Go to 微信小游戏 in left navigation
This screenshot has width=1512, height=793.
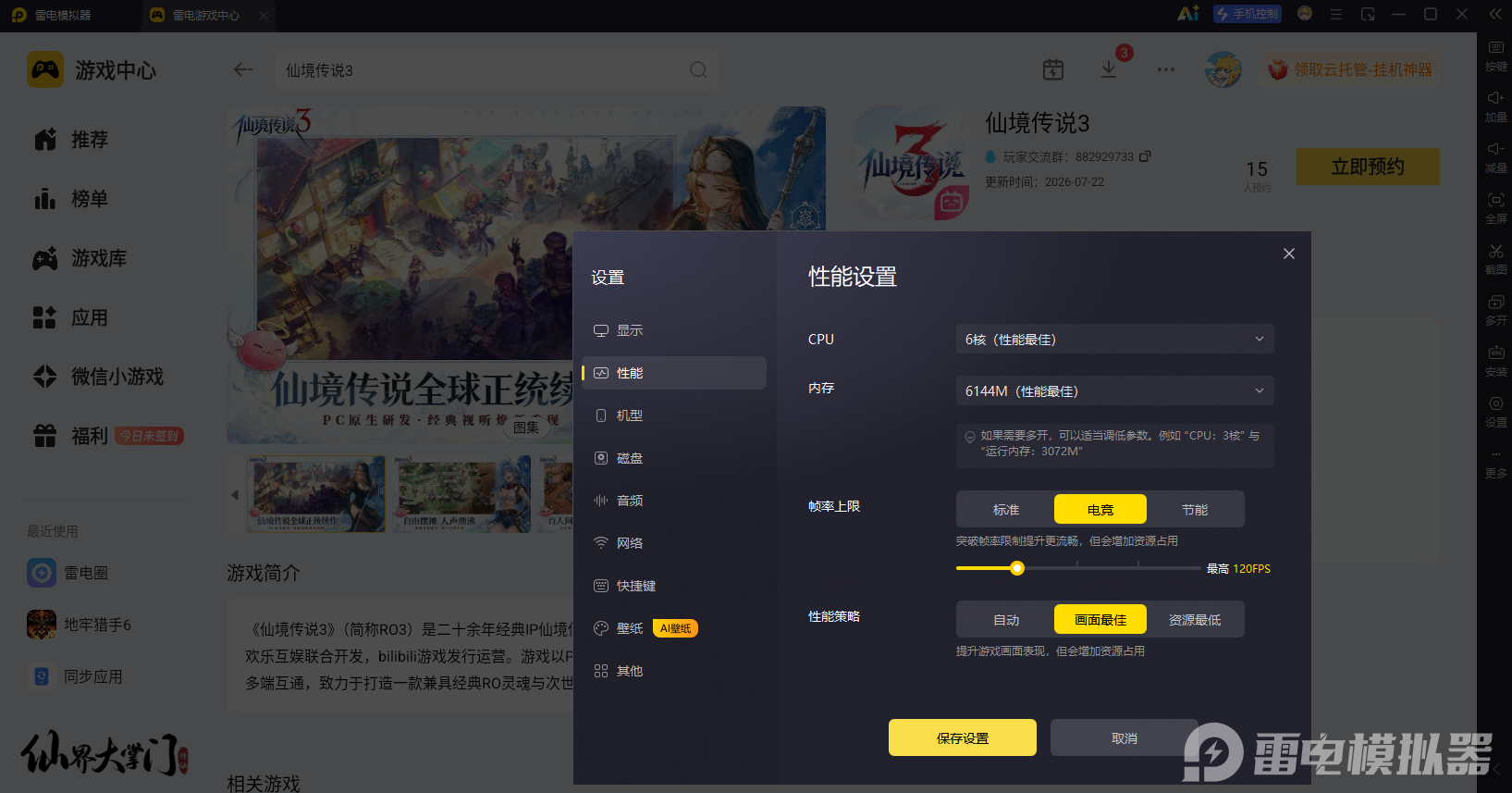[x=98, y=377]
